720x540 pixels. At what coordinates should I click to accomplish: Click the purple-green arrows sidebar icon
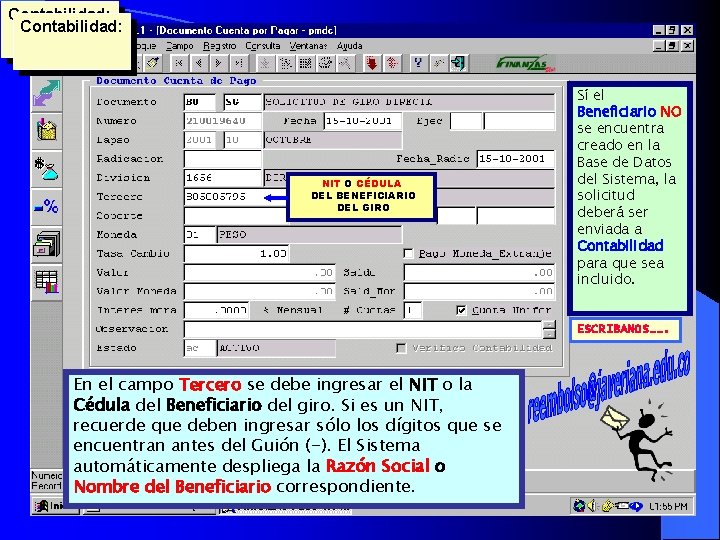click(x=46, y=93)
